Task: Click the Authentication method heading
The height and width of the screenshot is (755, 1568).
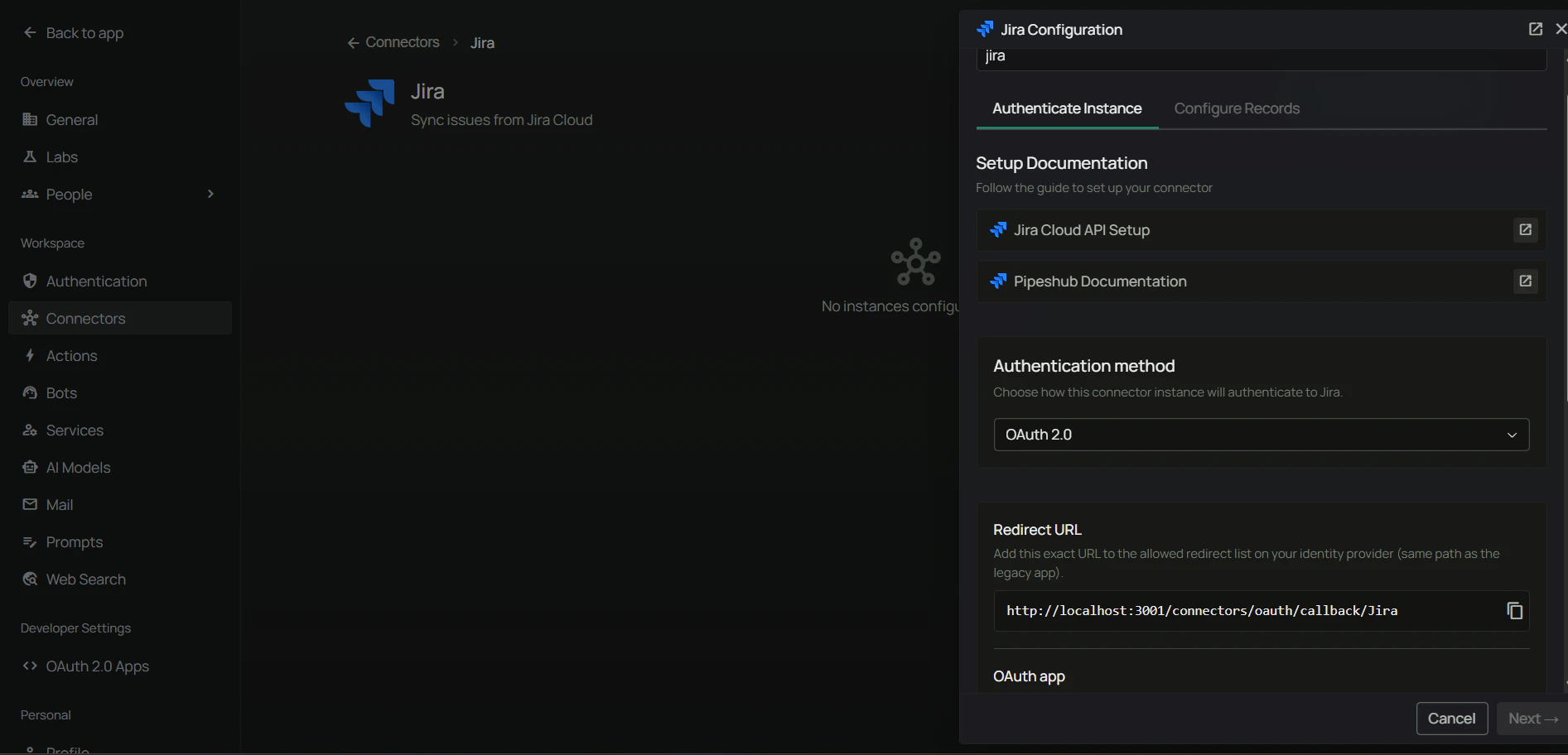Action: tap(1083, 366)
